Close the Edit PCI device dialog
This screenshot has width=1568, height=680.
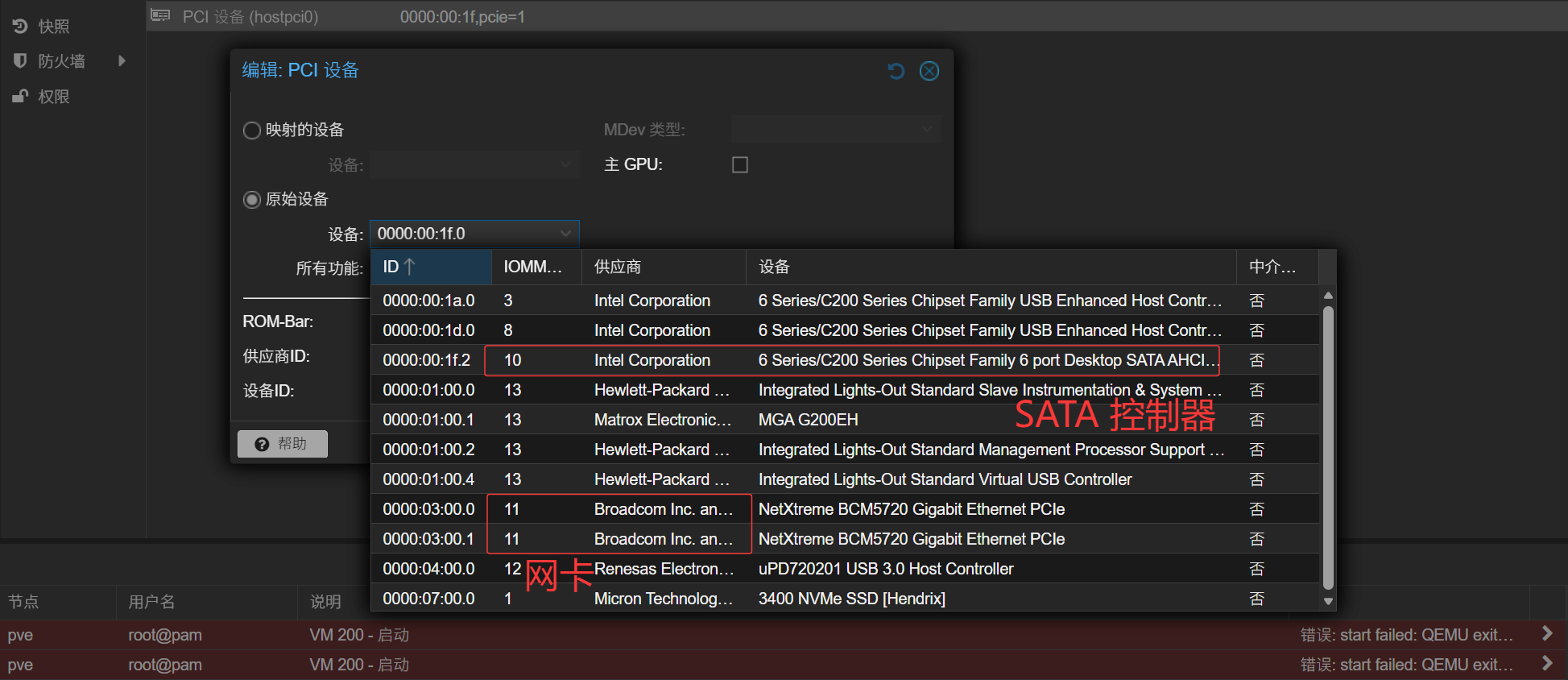click(x=929, y=71)
